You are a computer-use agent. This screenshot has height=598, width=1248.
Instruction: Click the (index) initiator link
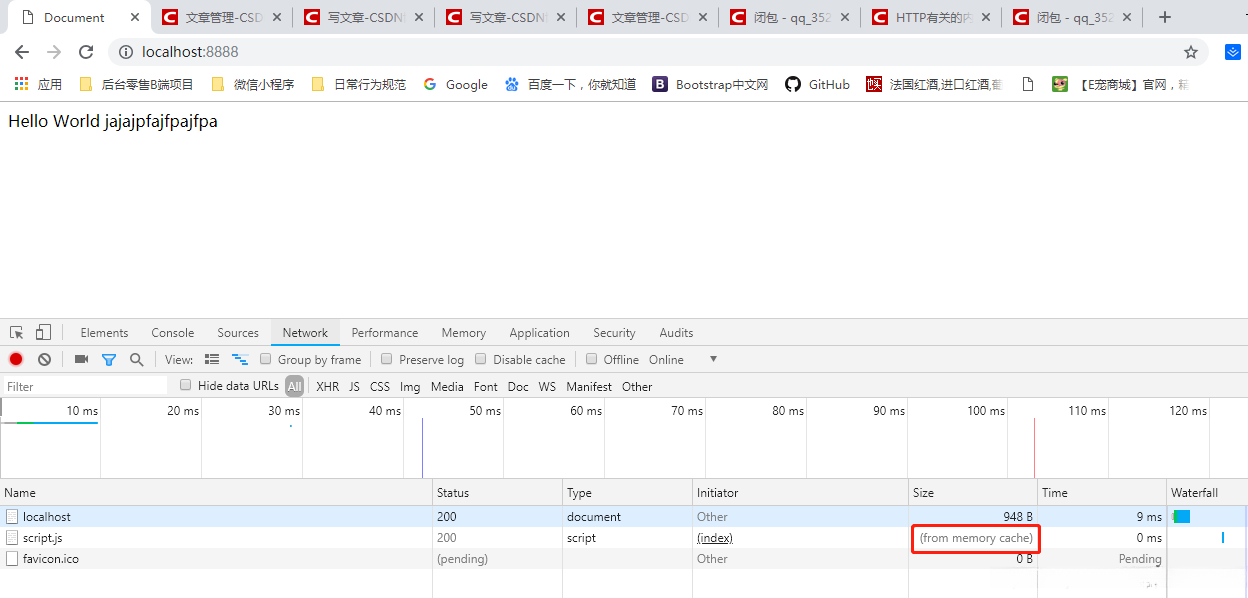tap(715, 538)
